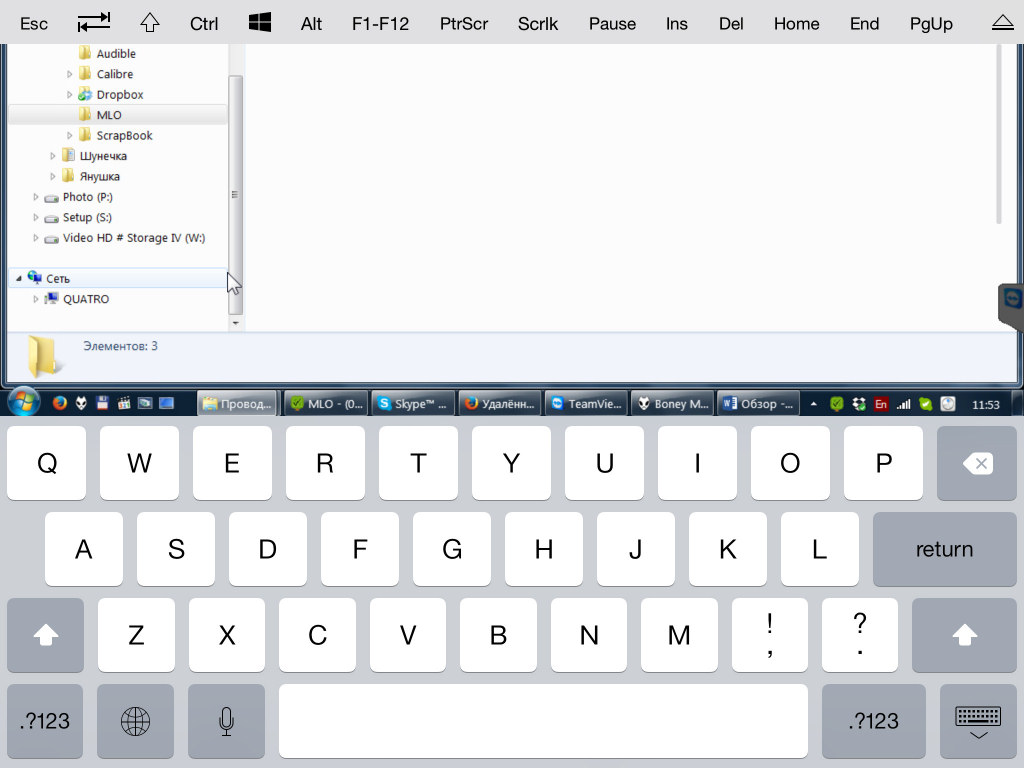Tap the globe language switch key

135,721
